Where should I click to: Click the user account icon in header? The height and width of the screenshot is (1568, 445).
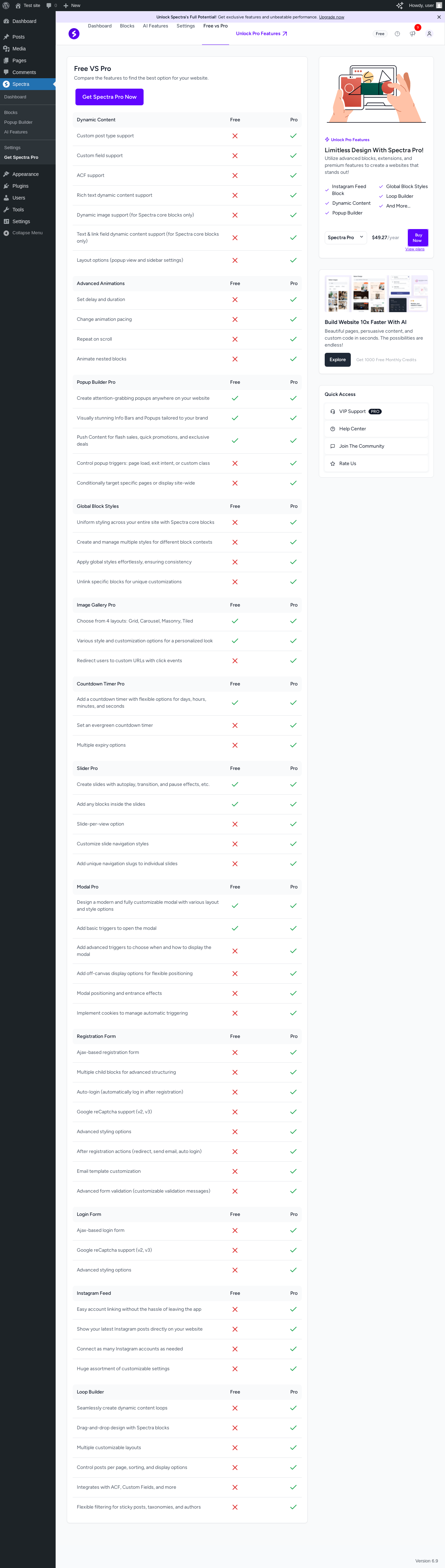[429, 34]
